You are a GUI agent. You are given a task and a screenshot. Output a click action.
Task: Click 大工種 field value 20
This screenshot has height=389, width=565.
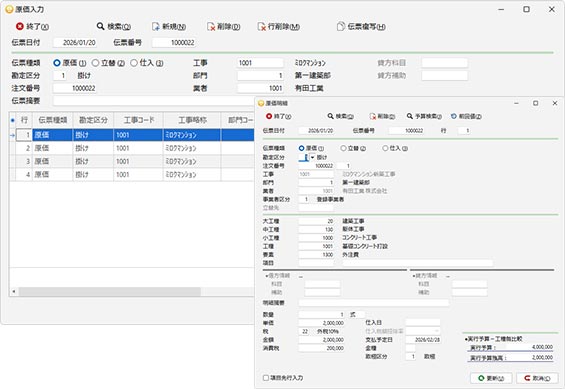316,221
